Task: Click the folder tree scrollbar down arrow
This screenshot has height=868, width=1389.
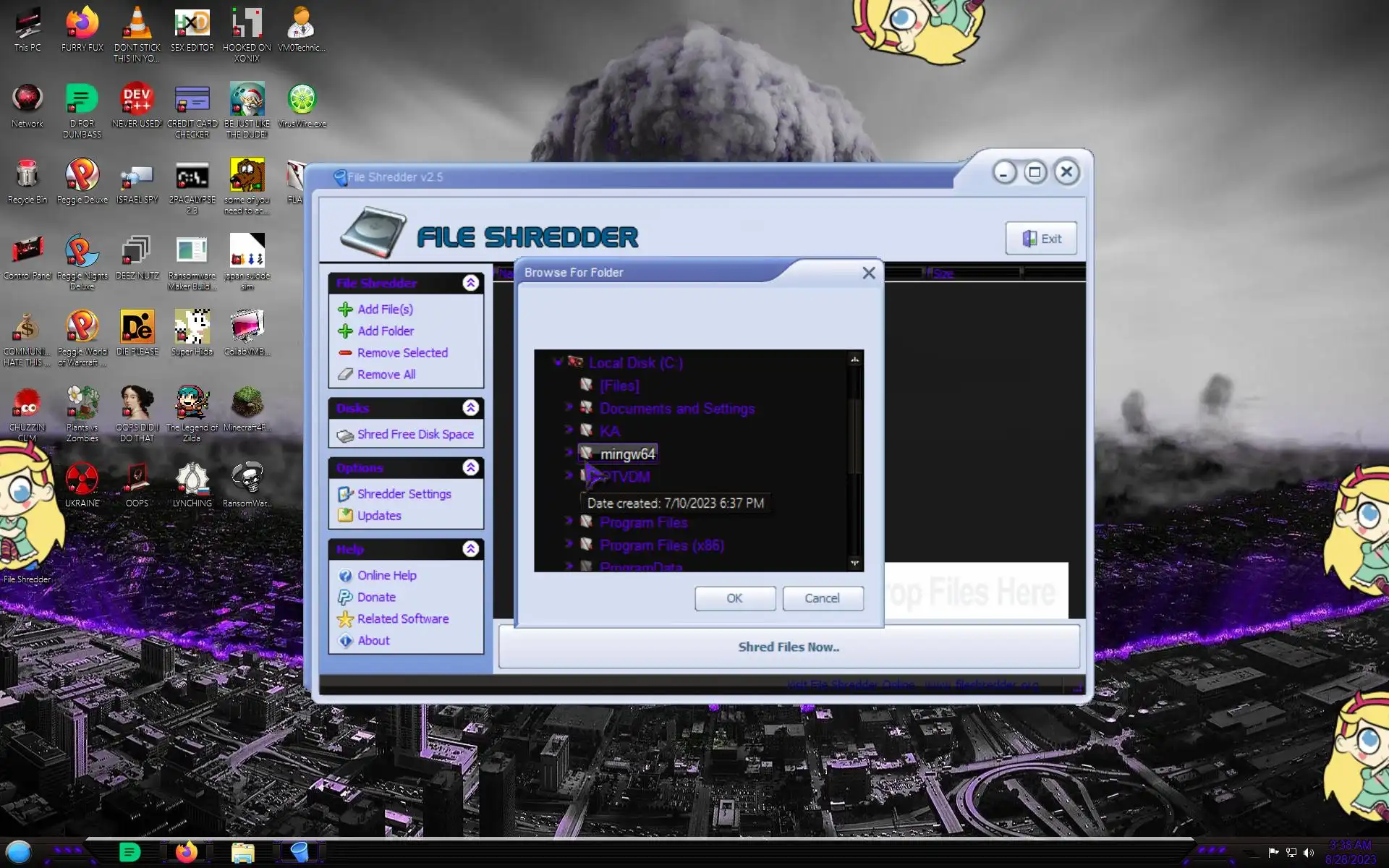Action: point(855,563)
